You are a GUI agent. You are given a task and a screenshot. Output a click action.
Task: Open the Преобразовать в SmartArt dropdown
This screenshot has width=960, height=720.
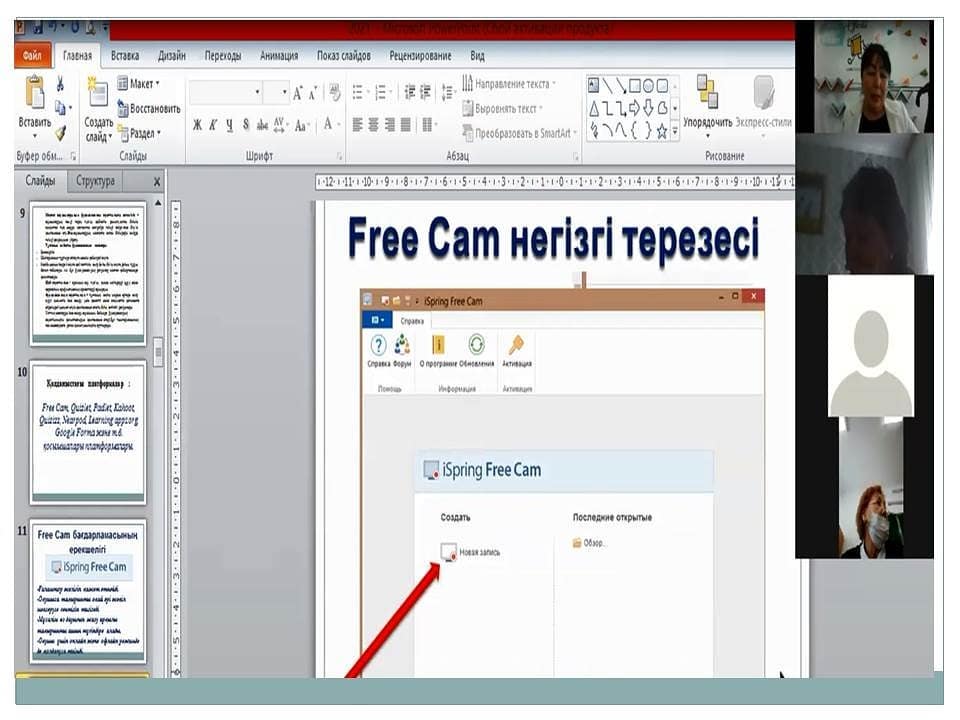520,133
